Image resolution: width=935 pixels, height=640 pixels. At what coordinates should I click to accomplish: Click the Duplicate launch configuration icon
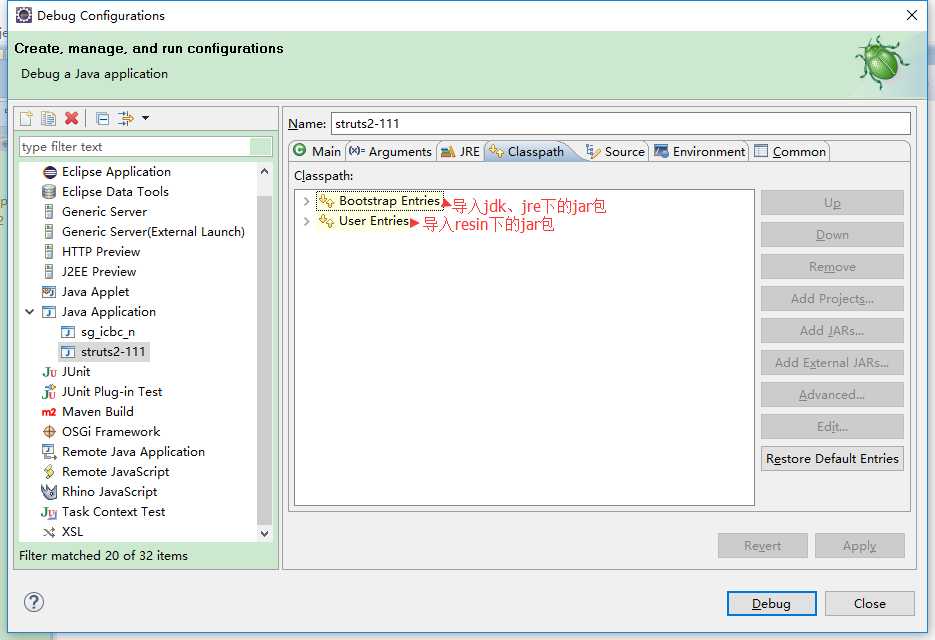point(48,118)
